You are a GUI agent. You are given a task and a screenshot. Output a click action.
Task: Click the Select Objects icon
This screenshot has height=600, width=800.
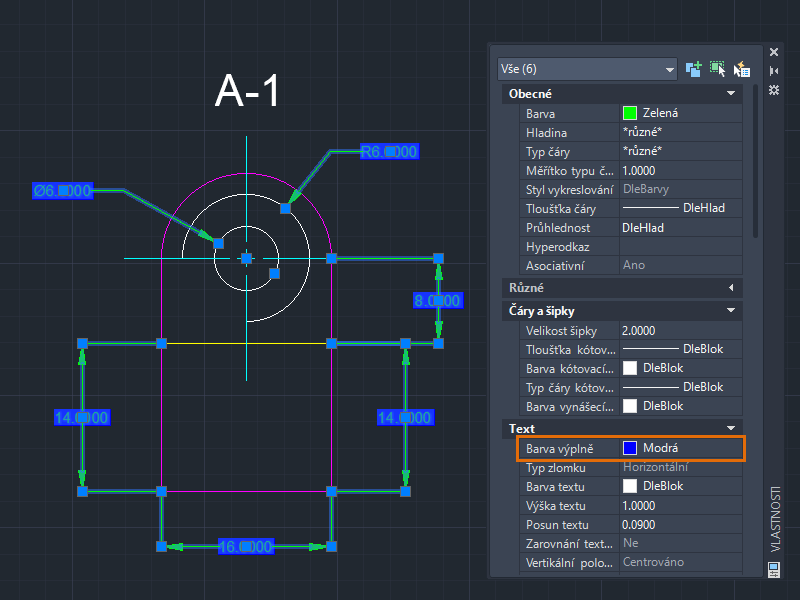718,69
